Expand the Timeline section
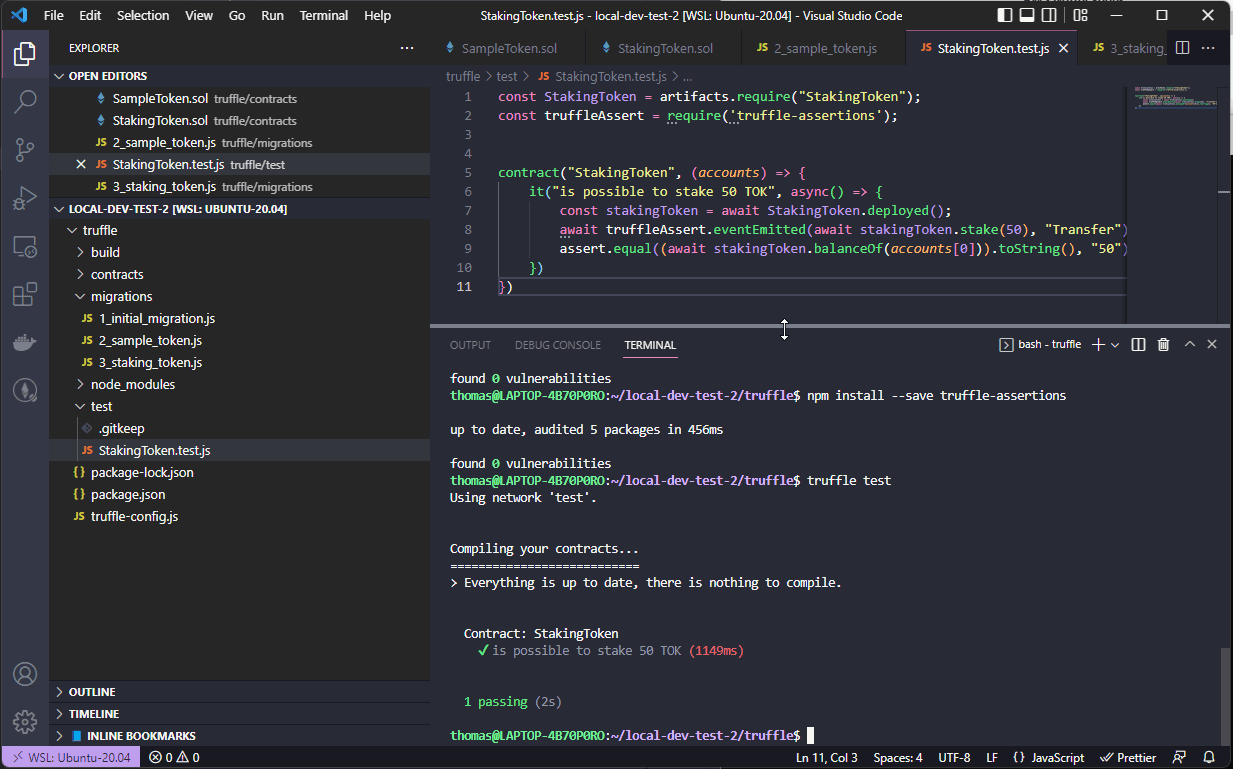This screenshot has width=1233, height=769. (240, 714)
